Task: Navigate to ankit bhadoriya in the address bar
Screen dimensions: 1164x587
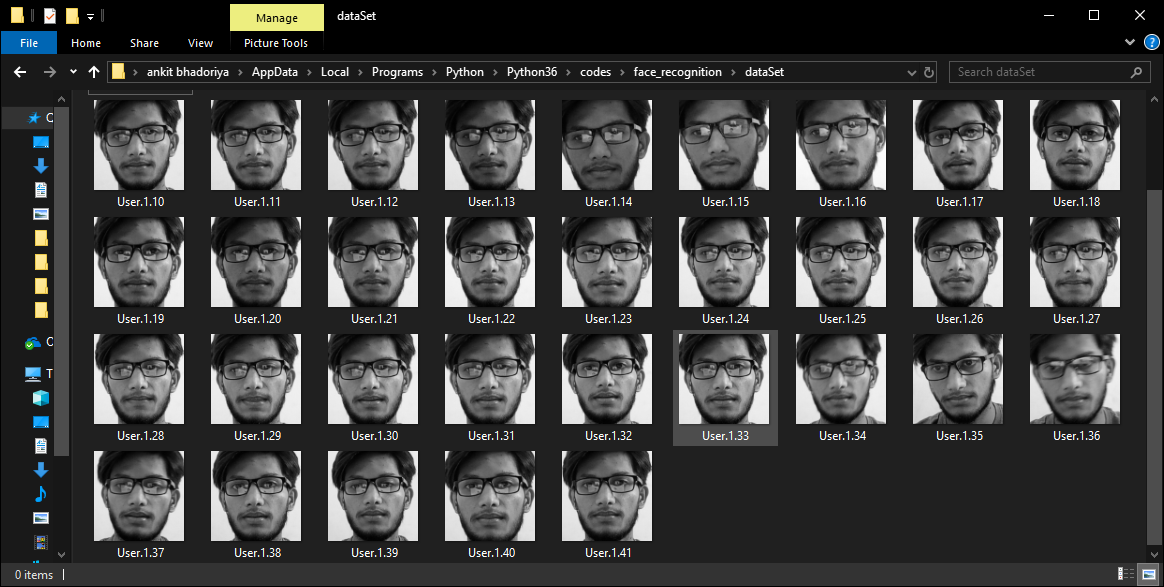Action: [x=188, y=72]
